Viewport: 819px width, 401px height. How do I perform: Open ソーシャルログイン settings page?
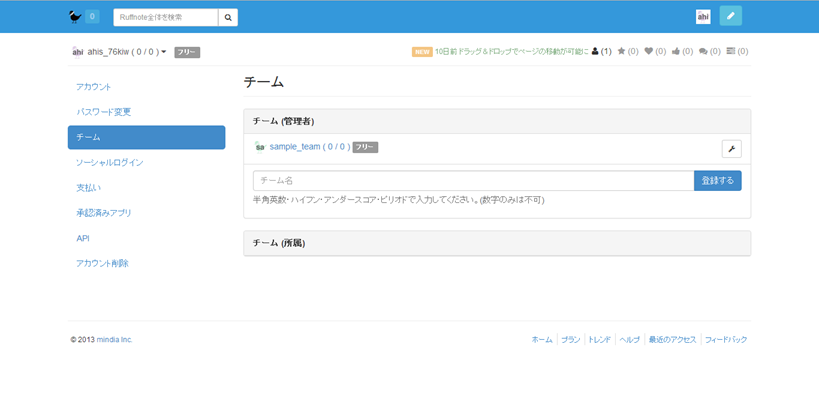coord(110,162)
